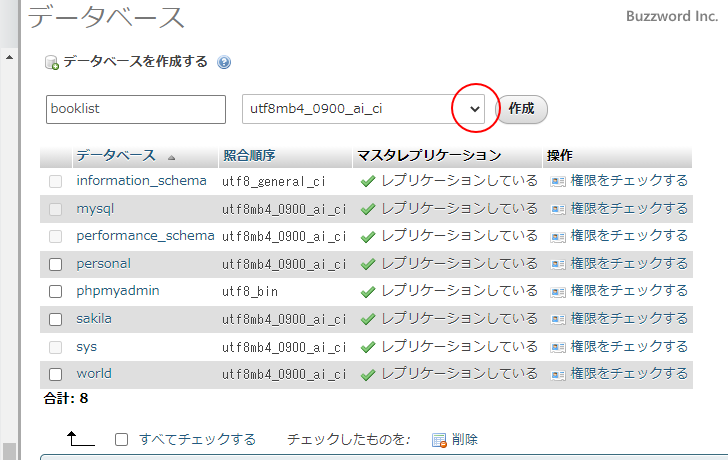Click the create-database icon next to heading
The width and height of the screenshot is (728, 460).
[x=52, y=63]
